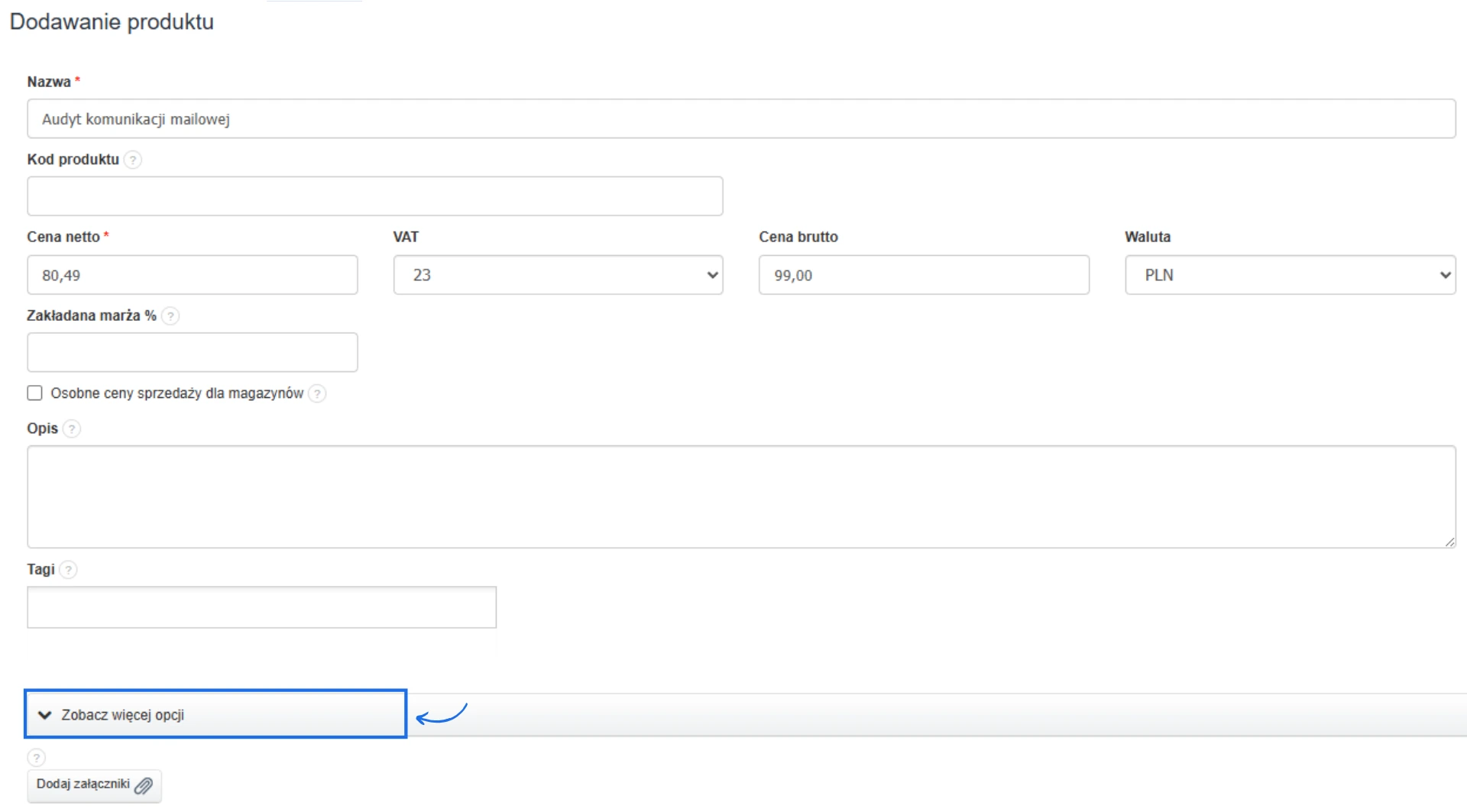Image resolution: width=1467 pixels, height=812 pixels.
Task: Click the Zakładana marża % input box
Action: [x=192, y=352]
